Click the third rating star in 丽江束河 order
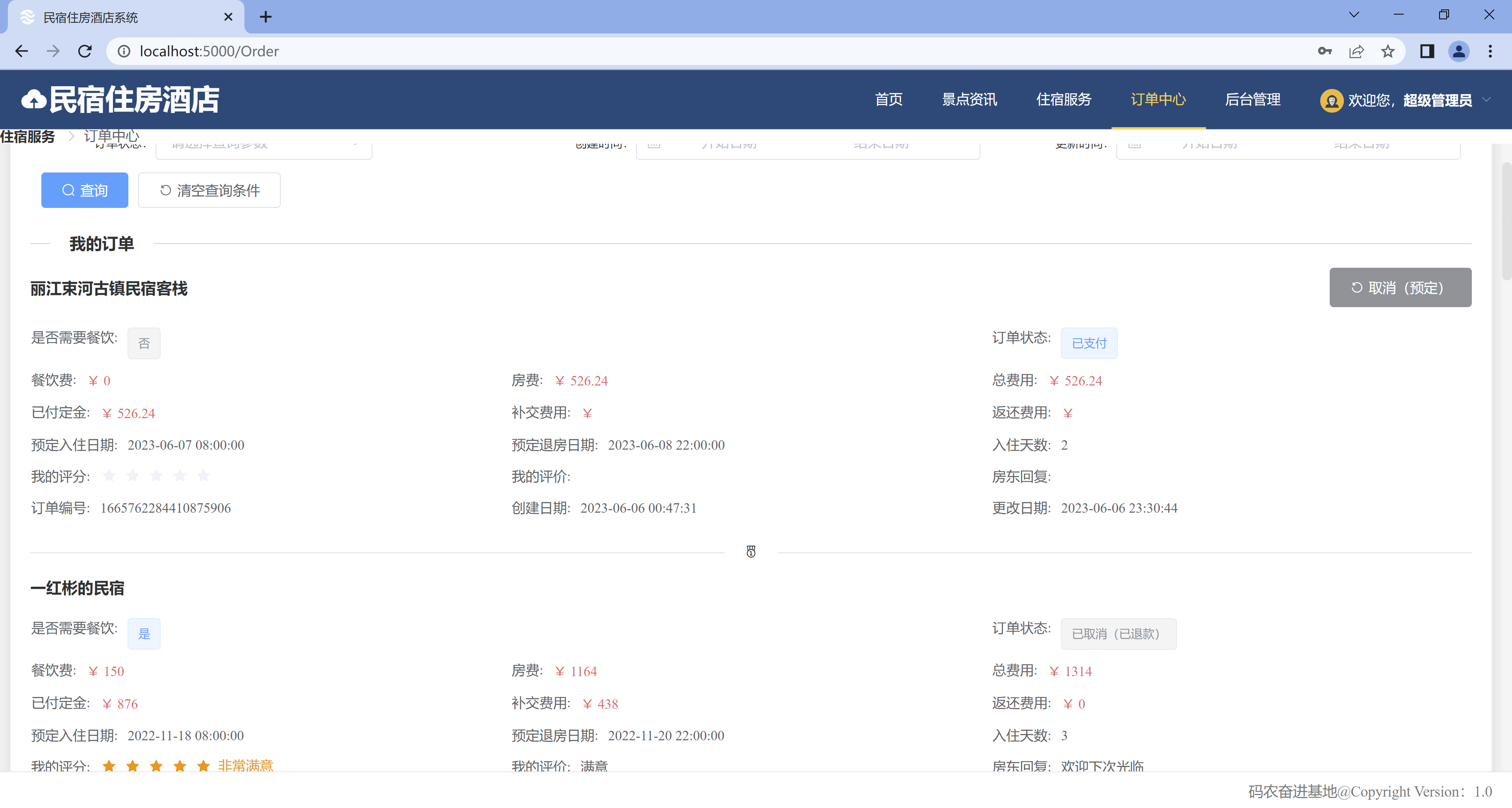 pos(156,475)
